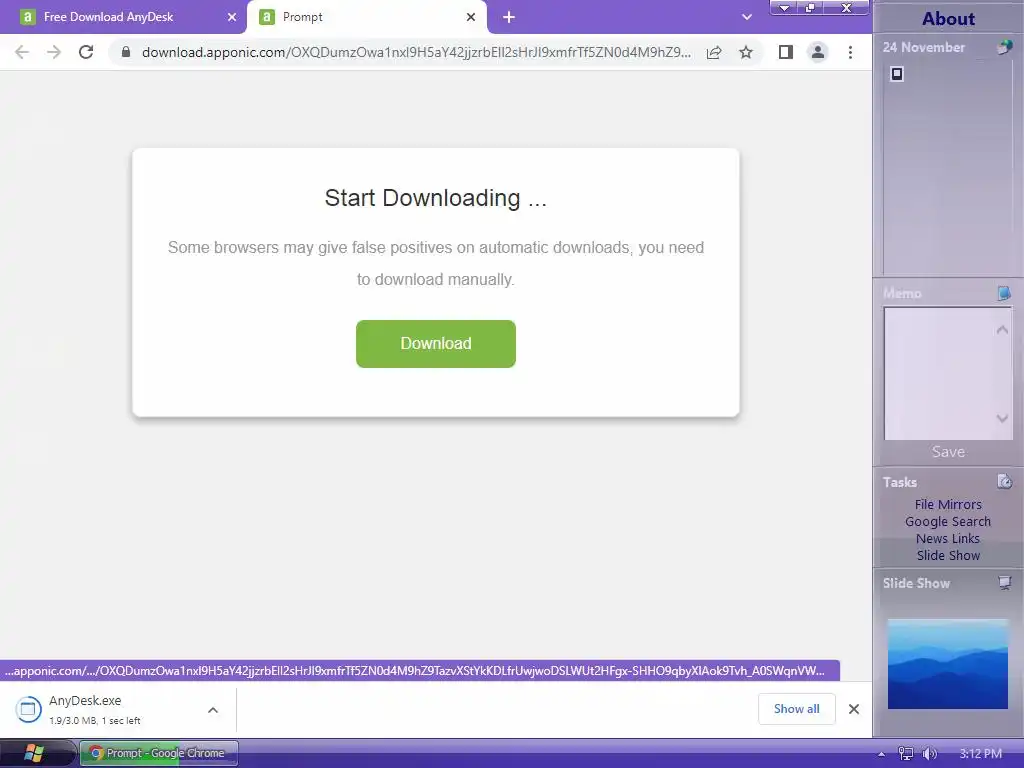The height and width of the screenshot is (768, 1024).
Task: Open the Chrome three-dot menu
Action: click(x=850, y=52)
